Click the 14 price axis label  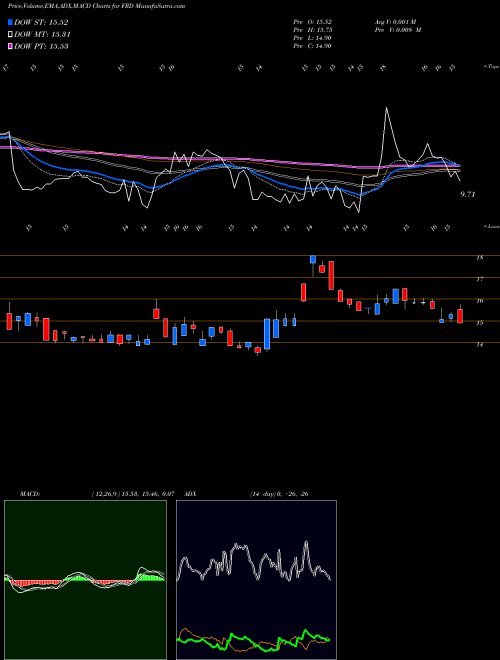pyautogui.click(x=479, y=345)
